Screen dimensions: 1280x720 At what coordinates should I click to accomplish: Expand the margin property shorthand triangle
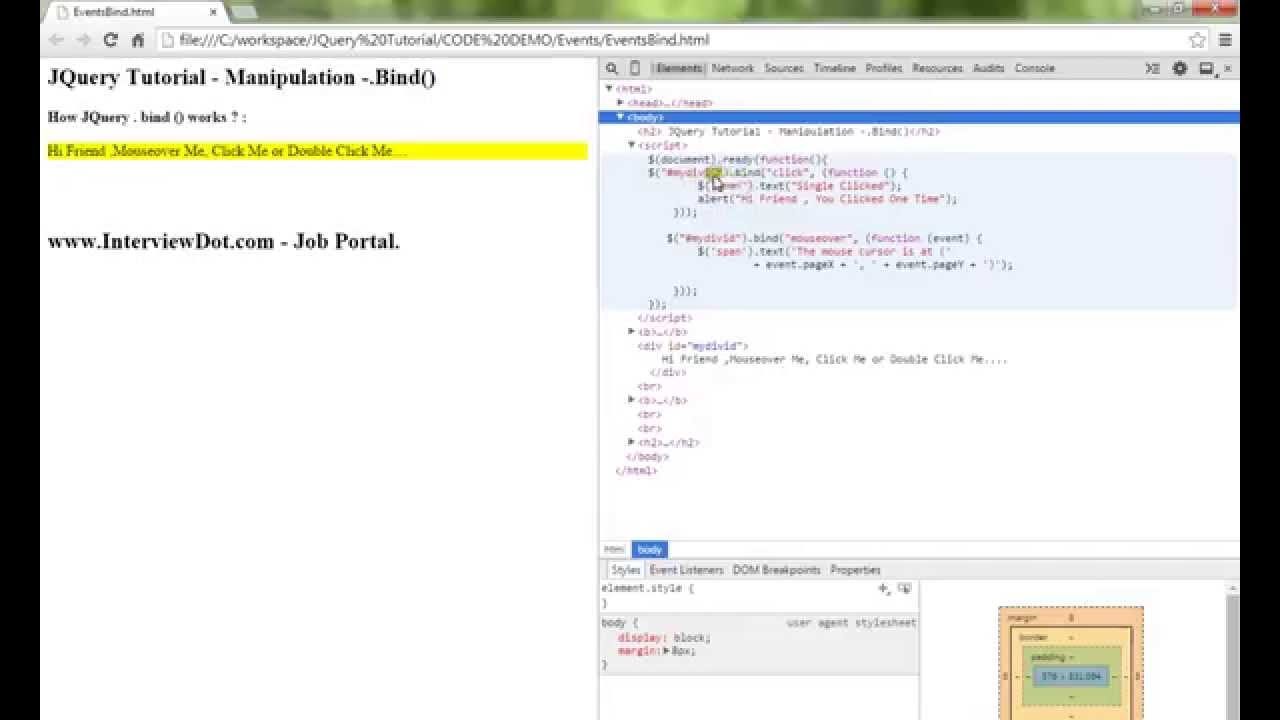[x=667, y=651]
